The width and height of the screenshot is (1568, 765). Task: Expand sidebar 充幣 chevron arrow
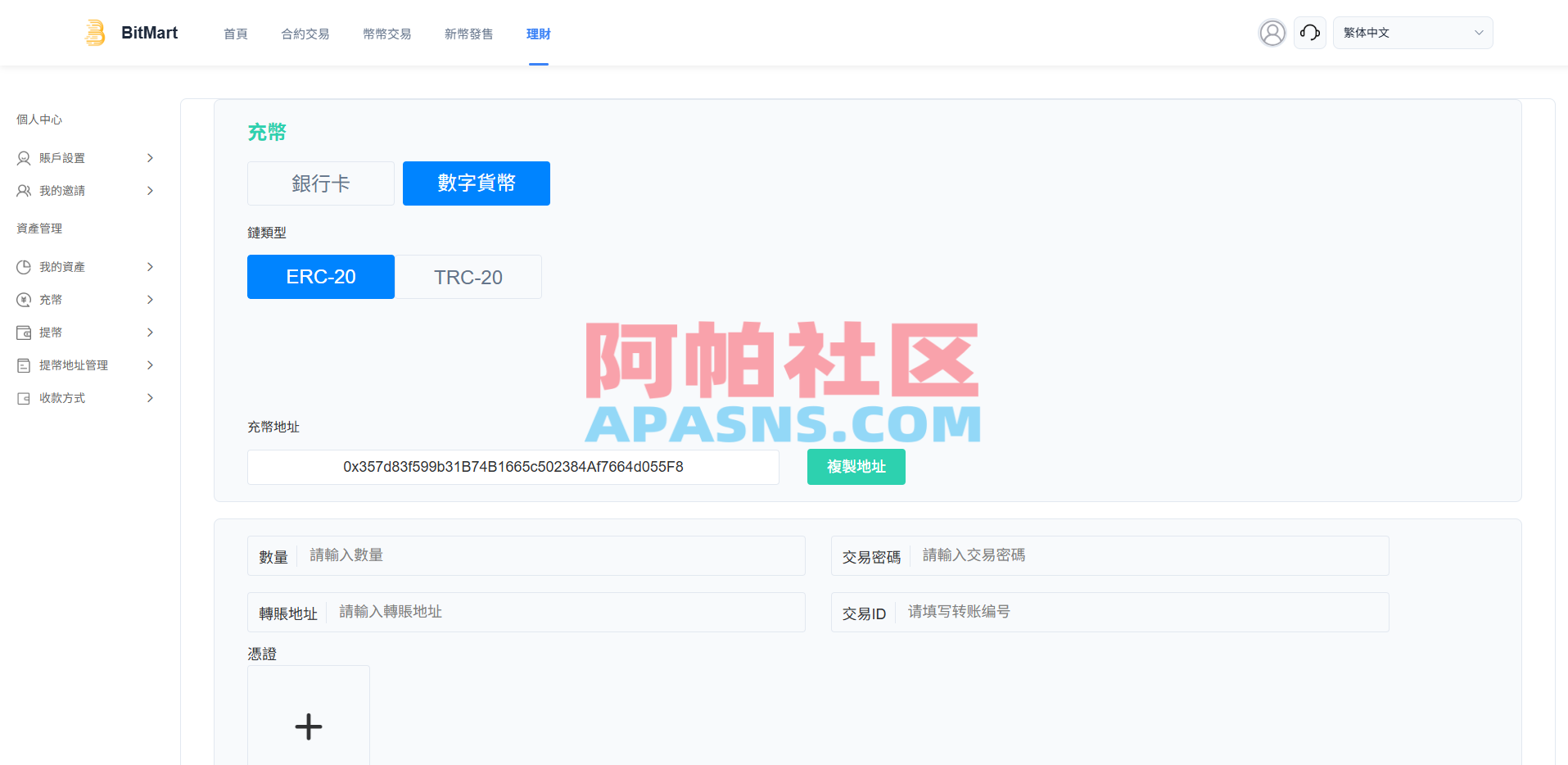pos(150,300)
